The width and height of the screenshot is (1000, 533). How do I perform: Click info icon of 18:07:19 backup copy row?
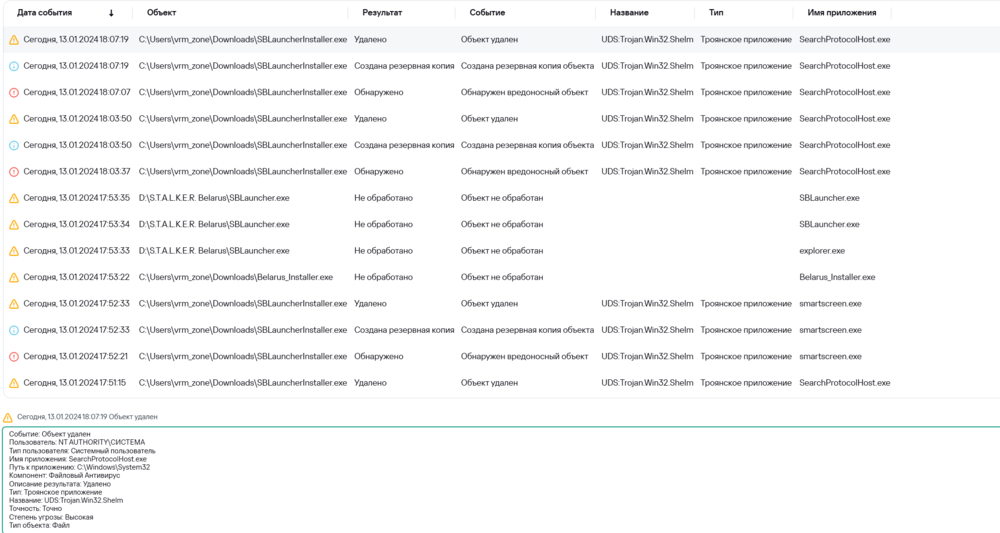click(x=14, y=66)
